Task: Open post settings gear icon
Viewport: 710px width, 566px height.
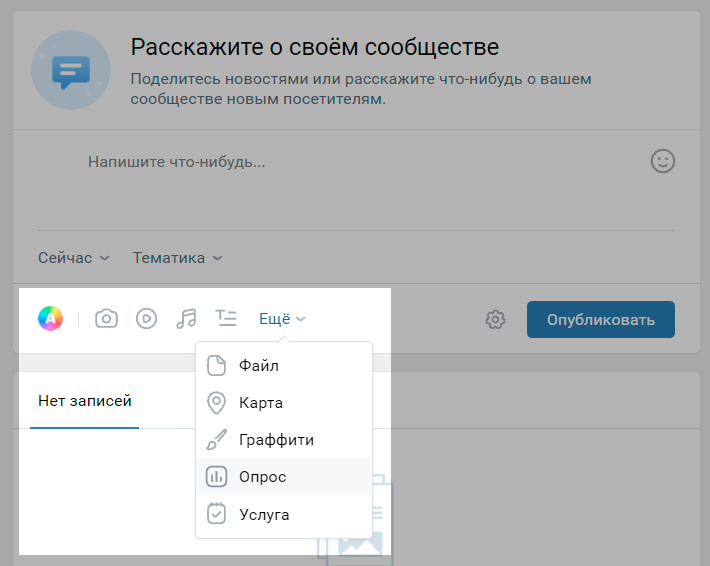Action: click(x=495, y=320)
